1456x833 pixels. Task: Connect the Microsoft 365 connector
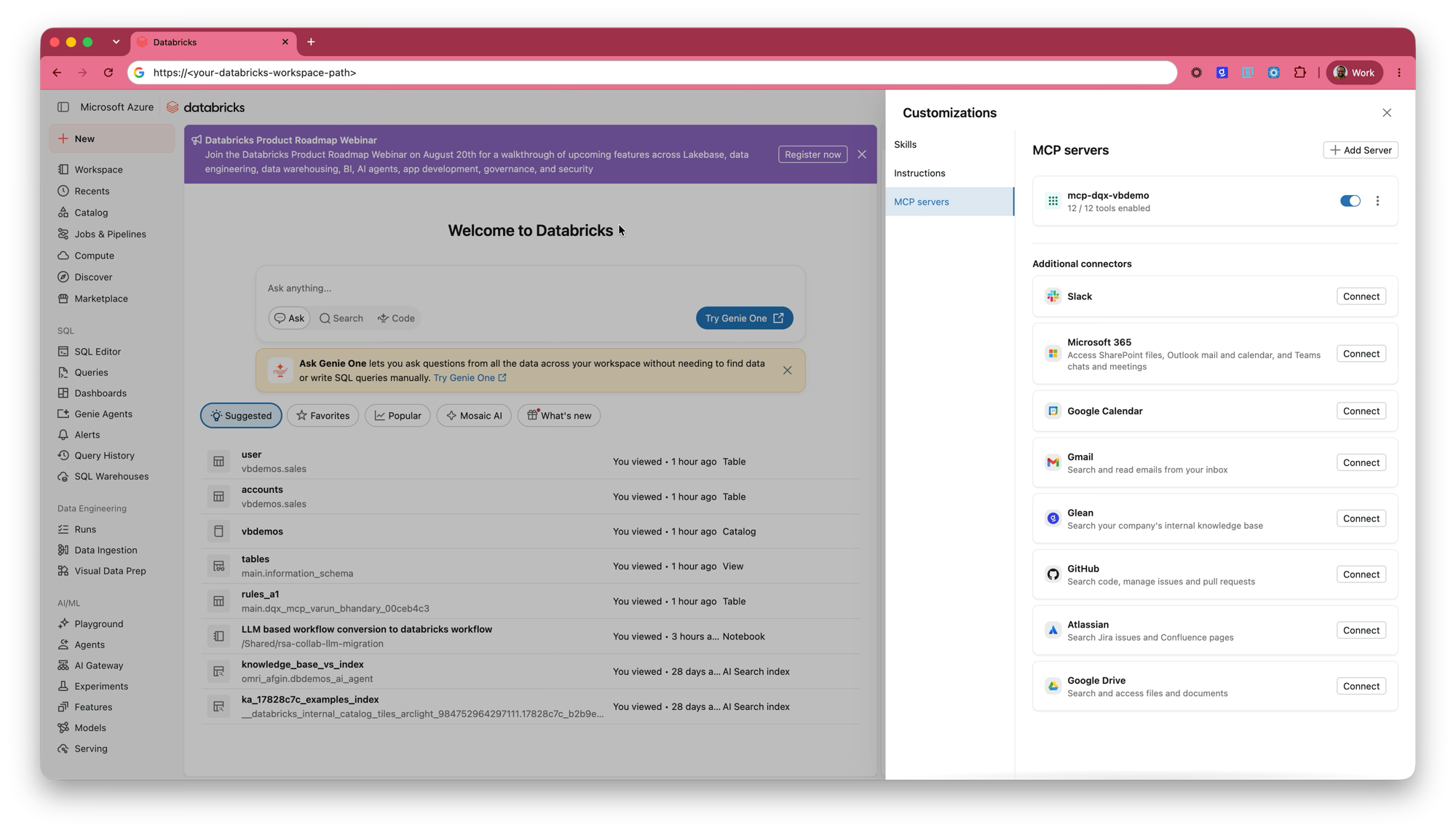[x=1361, y=354]
